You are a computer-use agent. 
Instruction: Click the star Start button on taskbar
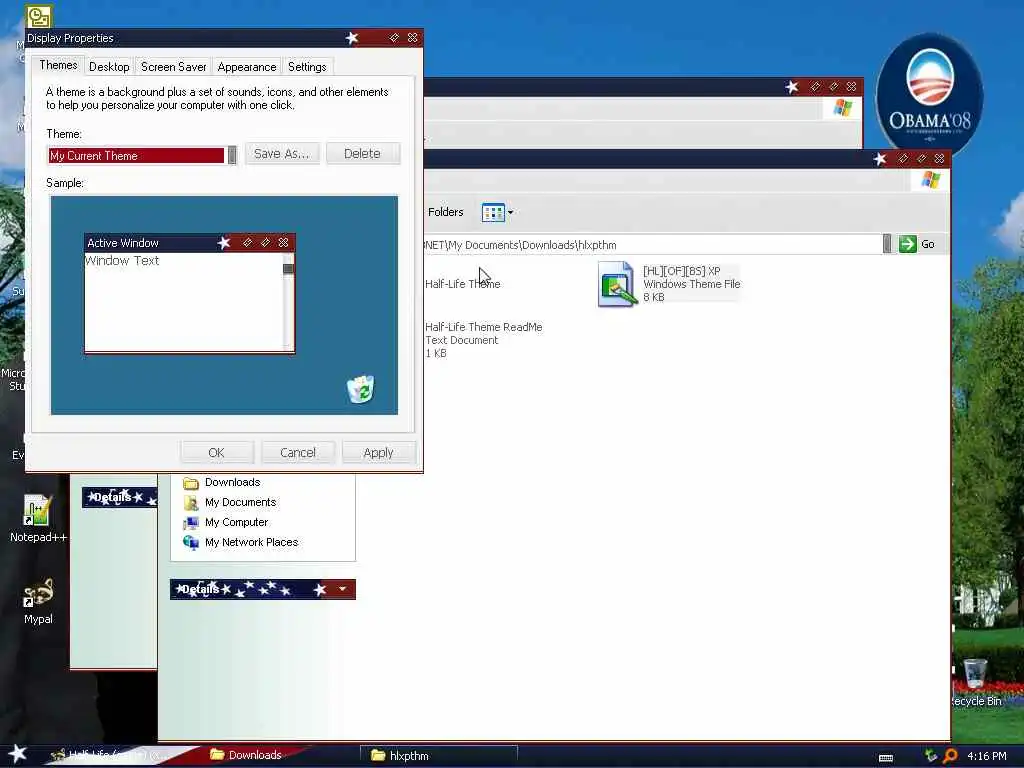(18, 754)
